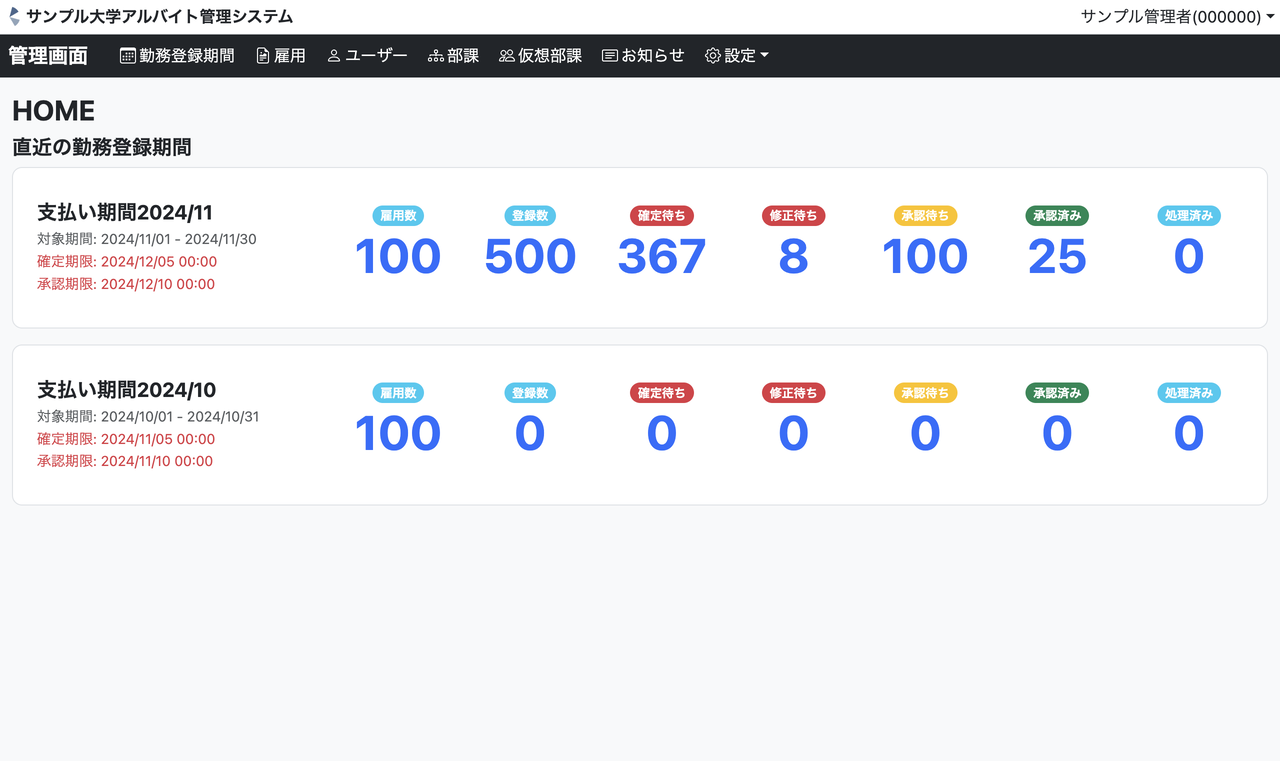Expand the 設定 dropdown arrow
This screenshot has width=1280, height=761.
[x=765, y=56]
